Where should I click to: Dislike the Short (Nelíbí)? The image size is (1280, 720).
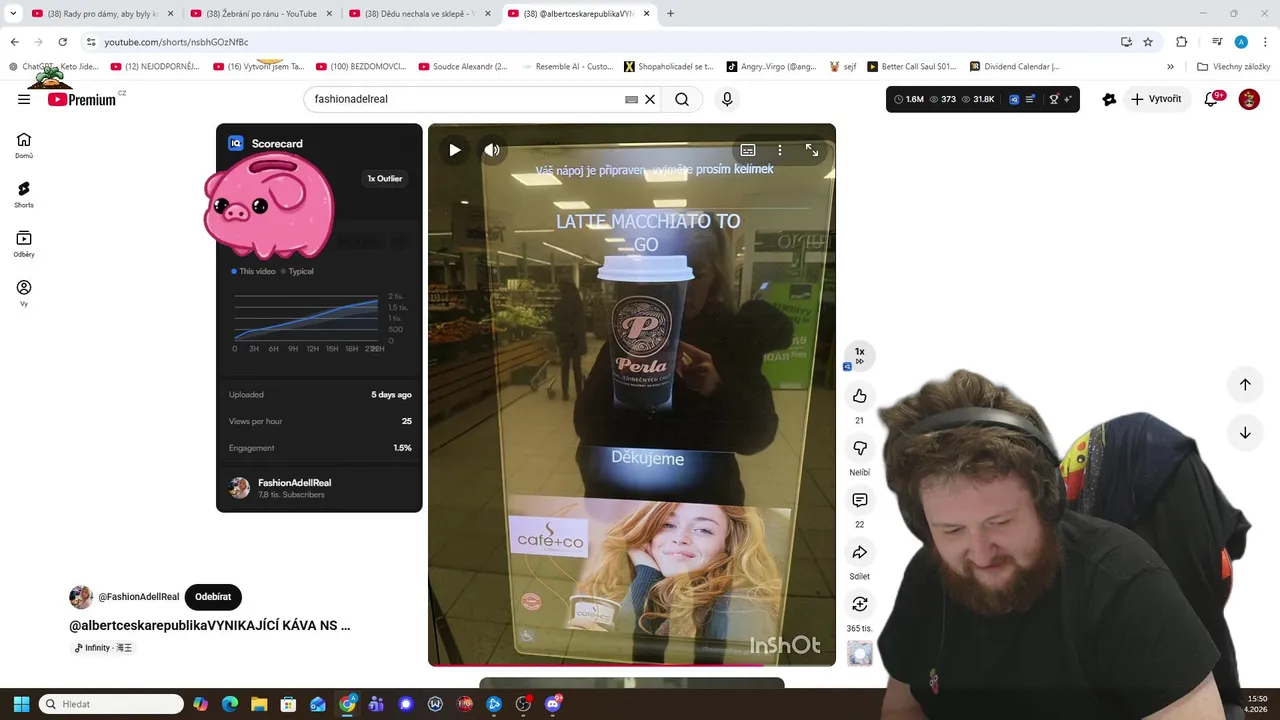(x=859, y=448)
